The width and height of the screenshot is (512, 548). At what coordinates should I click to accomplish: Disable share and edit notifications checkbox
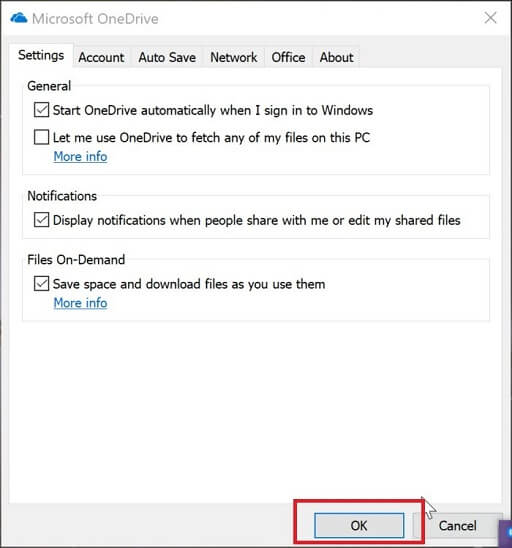coord(41,220)
